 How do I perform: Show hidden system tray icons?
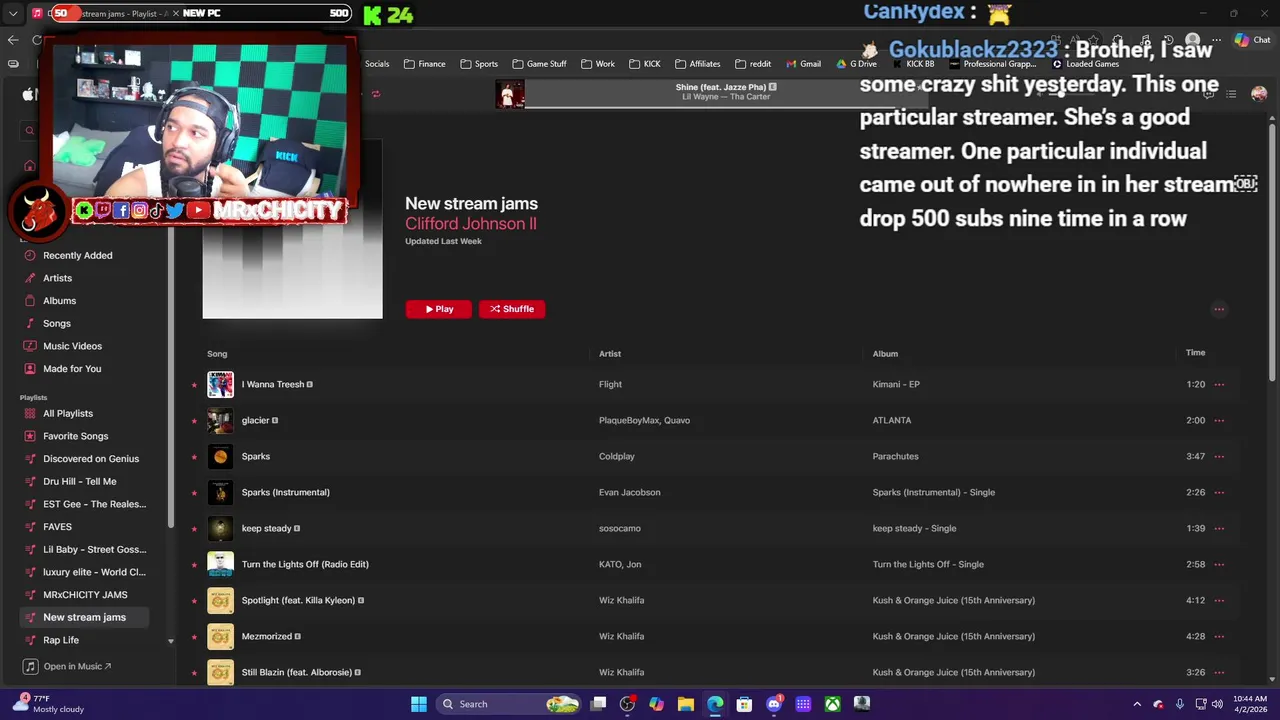pyautogui.click(x=1137, y=704)
